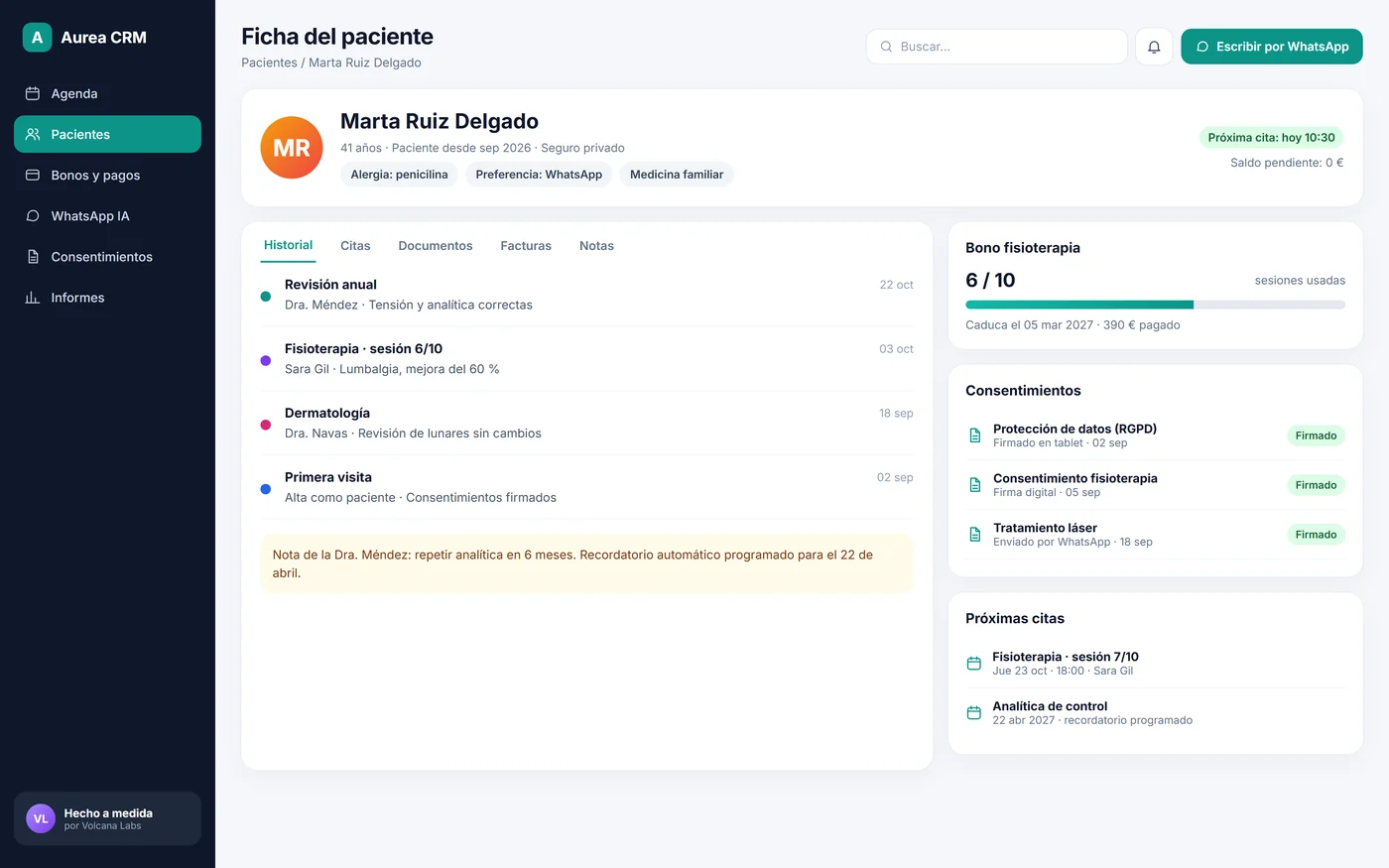Click the Próxima cita: hoy 10:30 badge
The image size is (1389, 868).
point(1271,138)
